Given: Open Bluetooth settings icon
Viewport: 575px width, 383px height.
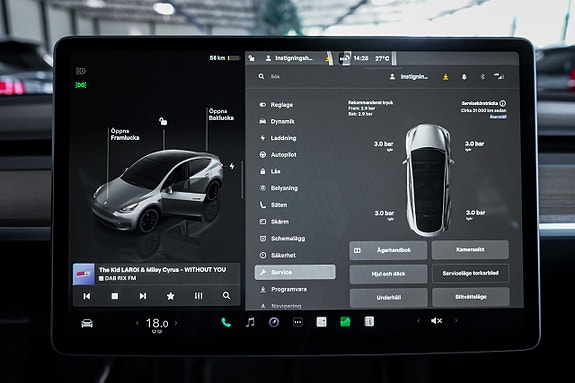Looking at the screenshot, I should coord(483,76).
